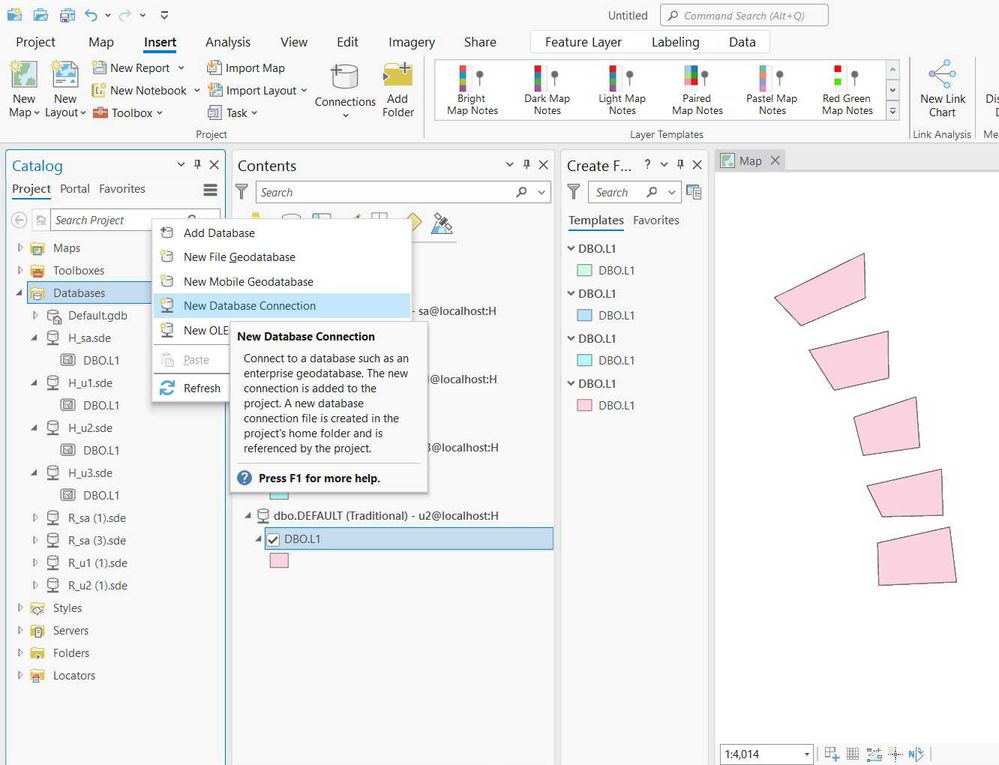Choose Add Database menu item

(x=282, y=232)
